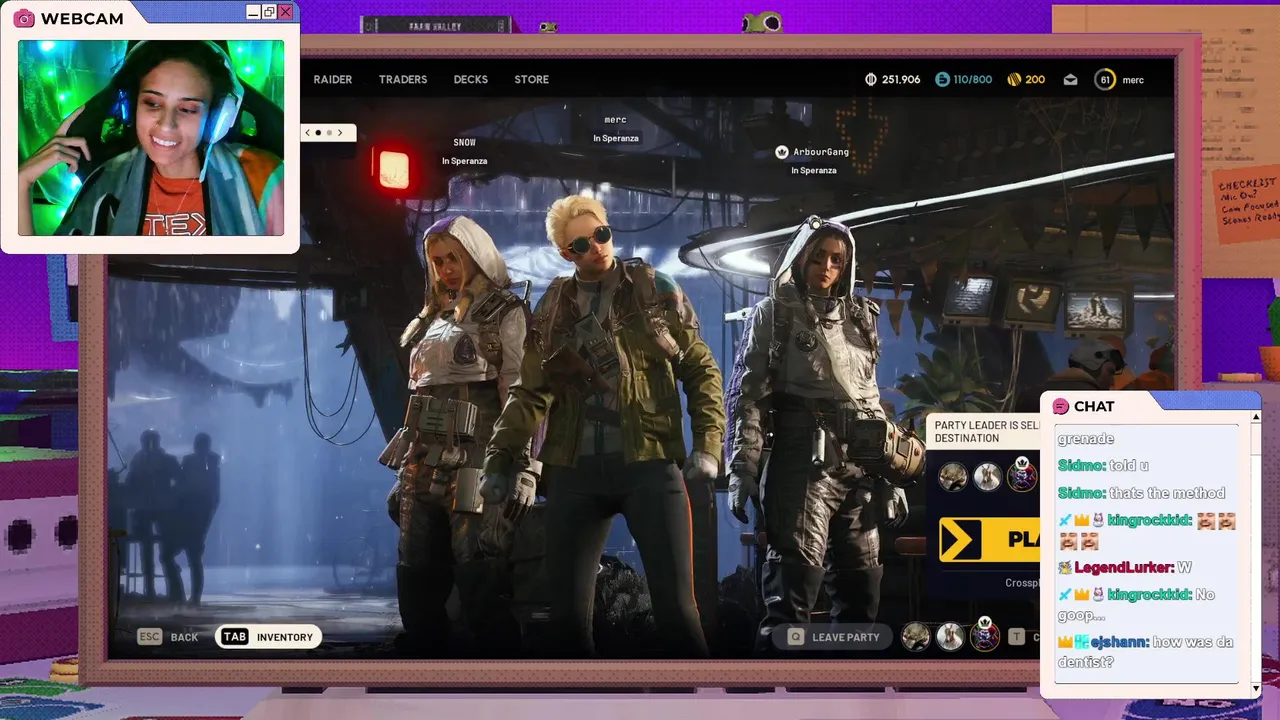This screenshot has height=720, width=1280.
Task: Click the coin currency icon beside 251,906
Action: pyautogui.click(x=871, y=80)
